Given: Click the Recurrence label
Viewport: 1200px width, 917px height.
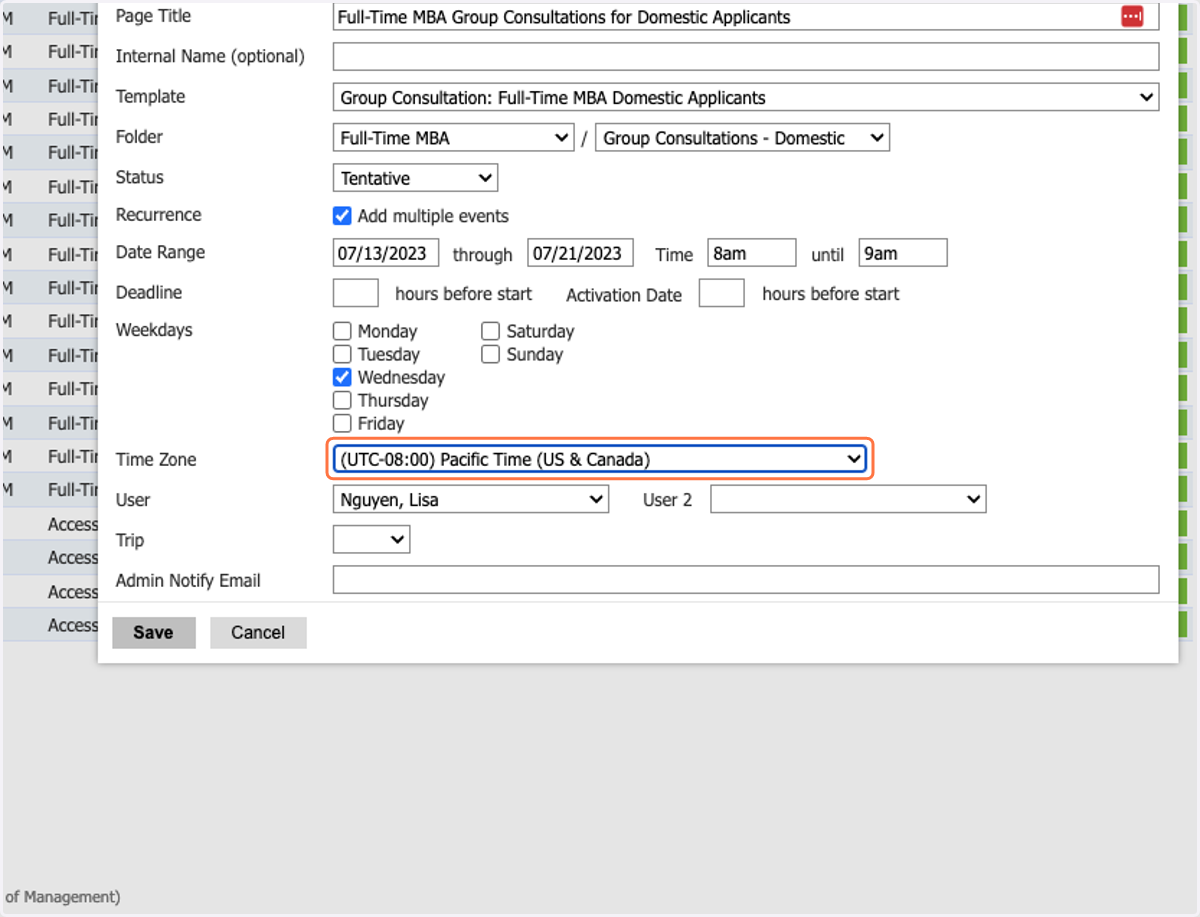Looking at the screenshot, I should 158,215.
